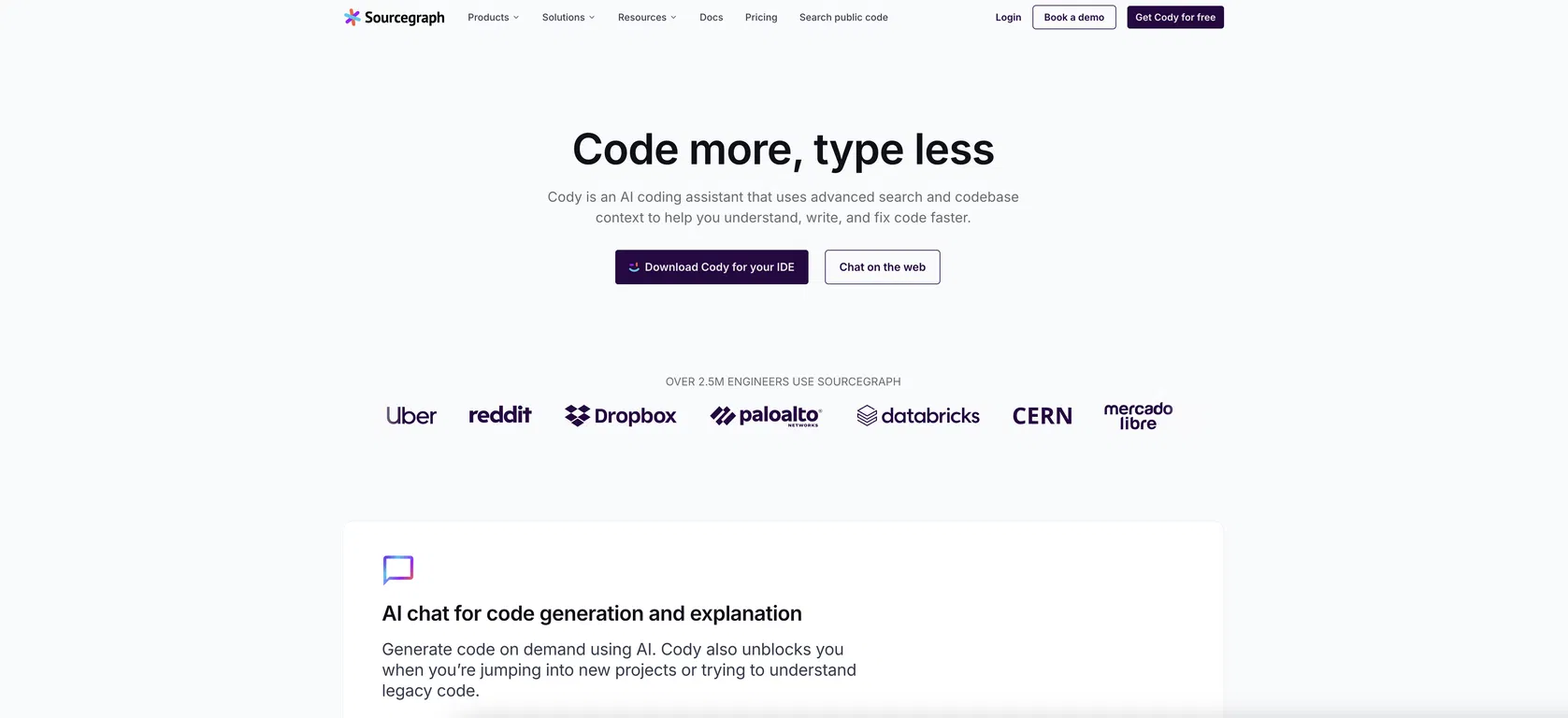The height and width of the screenshot is (718, 1568).
Task: Click the reddit logo
Action: tap(500, 415)
